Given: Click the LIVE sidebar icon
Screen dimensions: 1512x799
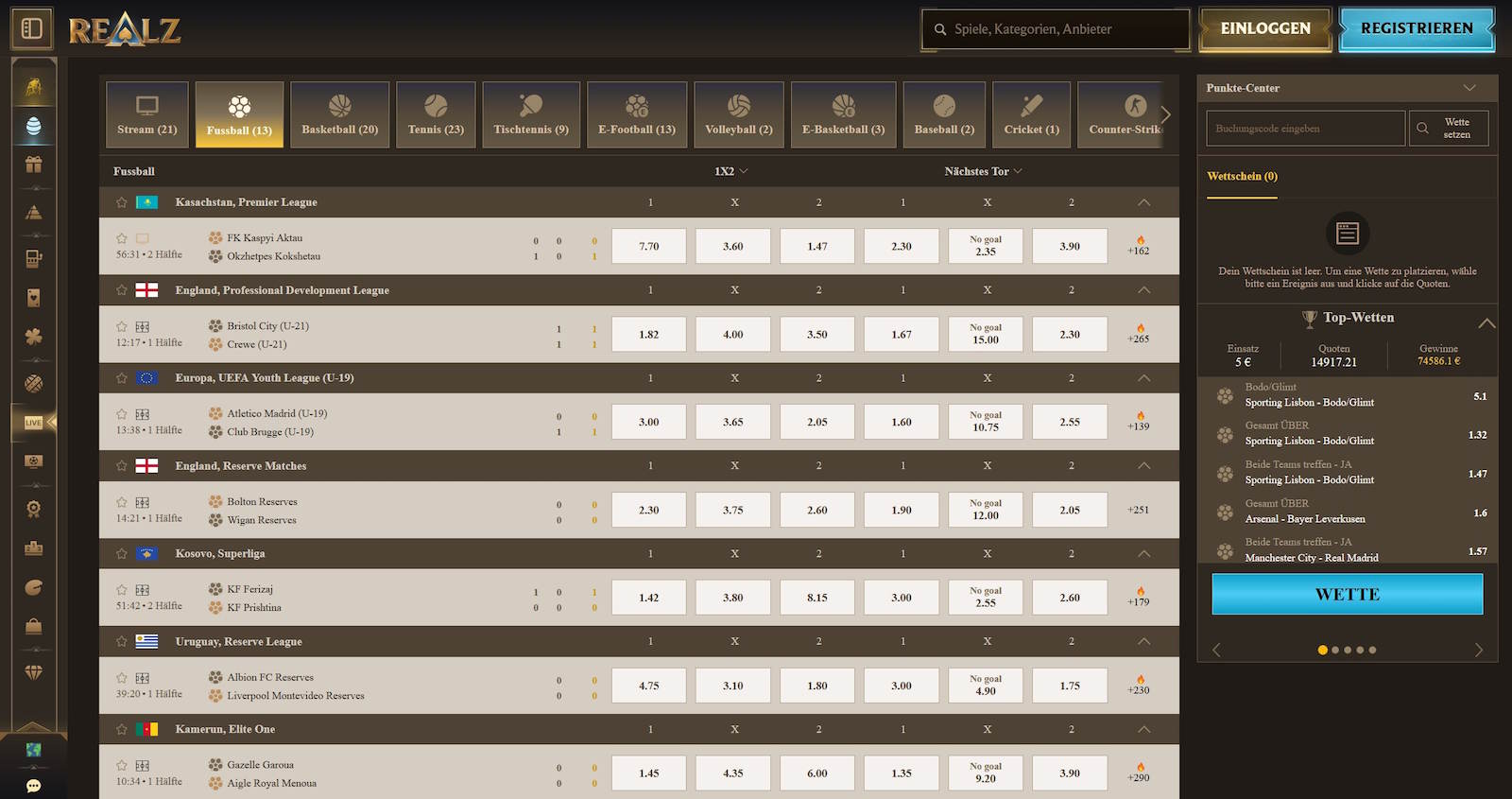Looking at the screenshot, I should tap(33, 423).
